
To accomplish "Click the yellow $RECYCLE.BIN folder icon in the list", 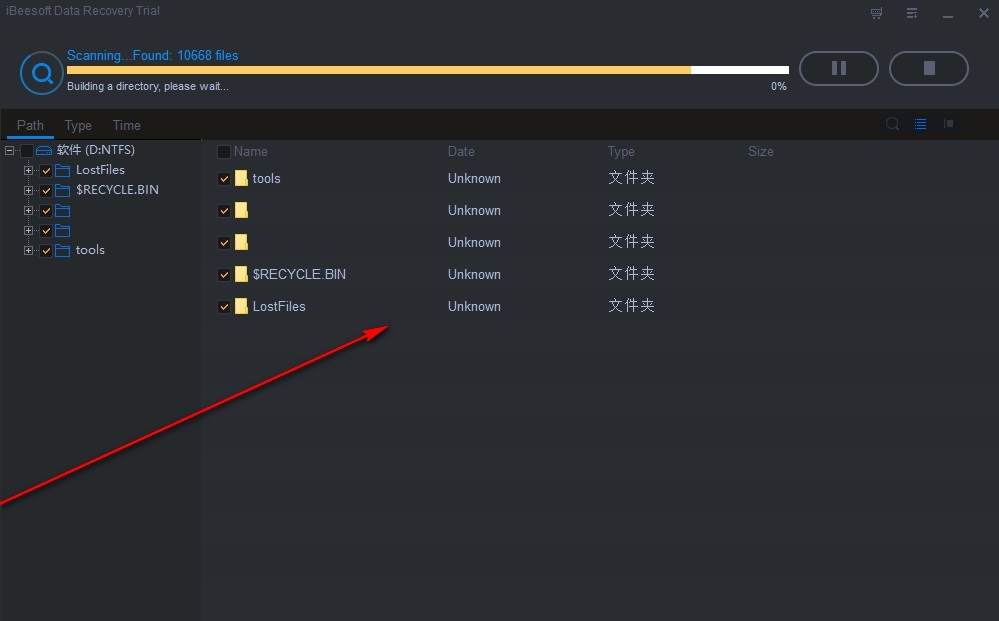I will (x=241, y=275).
